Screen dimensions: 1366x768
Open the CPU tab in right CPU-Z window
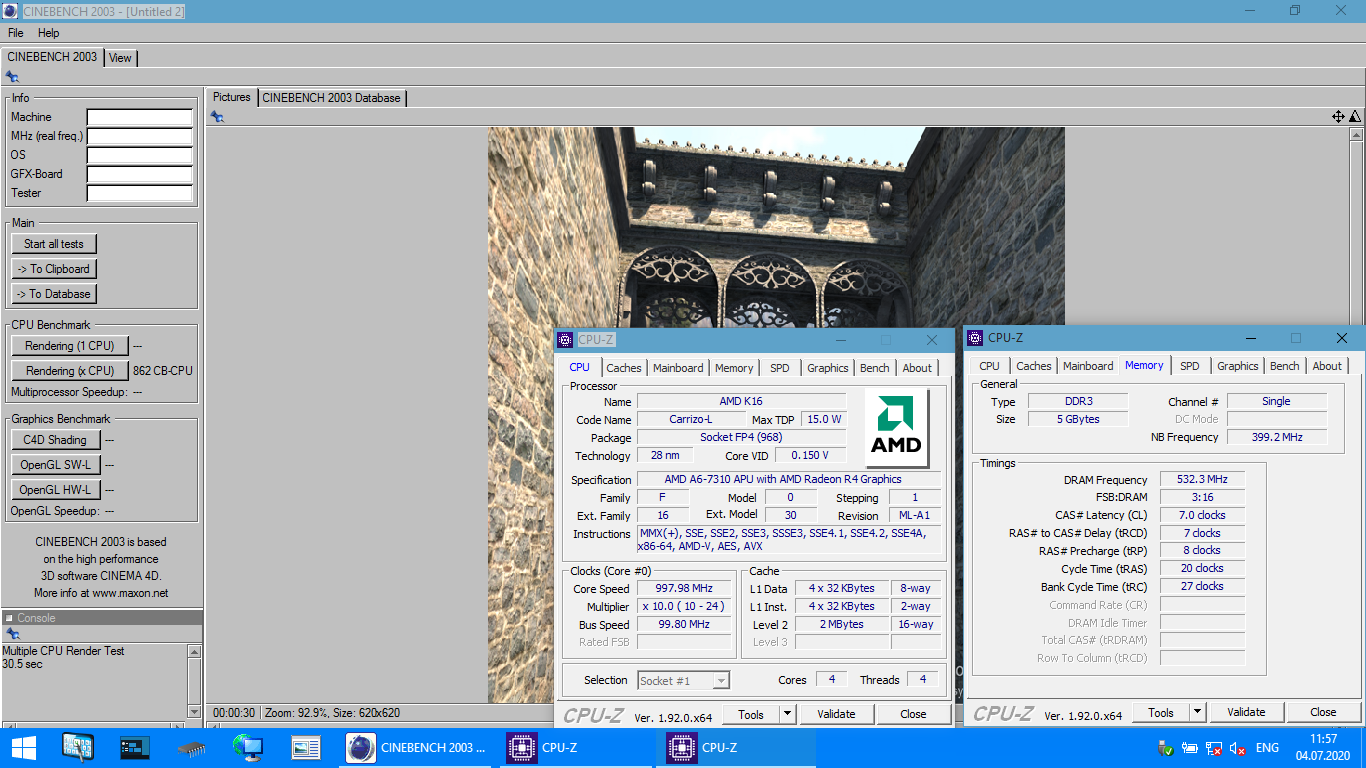tap(989, 366)
